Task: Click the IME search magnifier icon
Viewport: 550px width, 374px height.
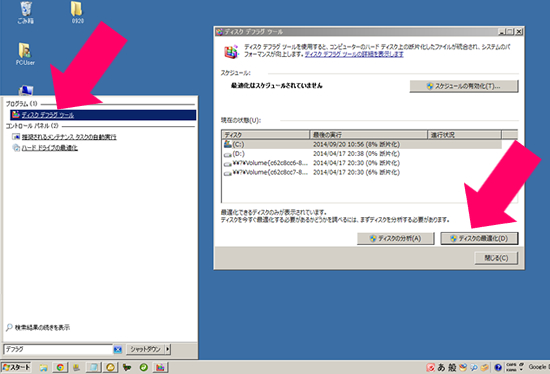Action: (x=474, y=367)
